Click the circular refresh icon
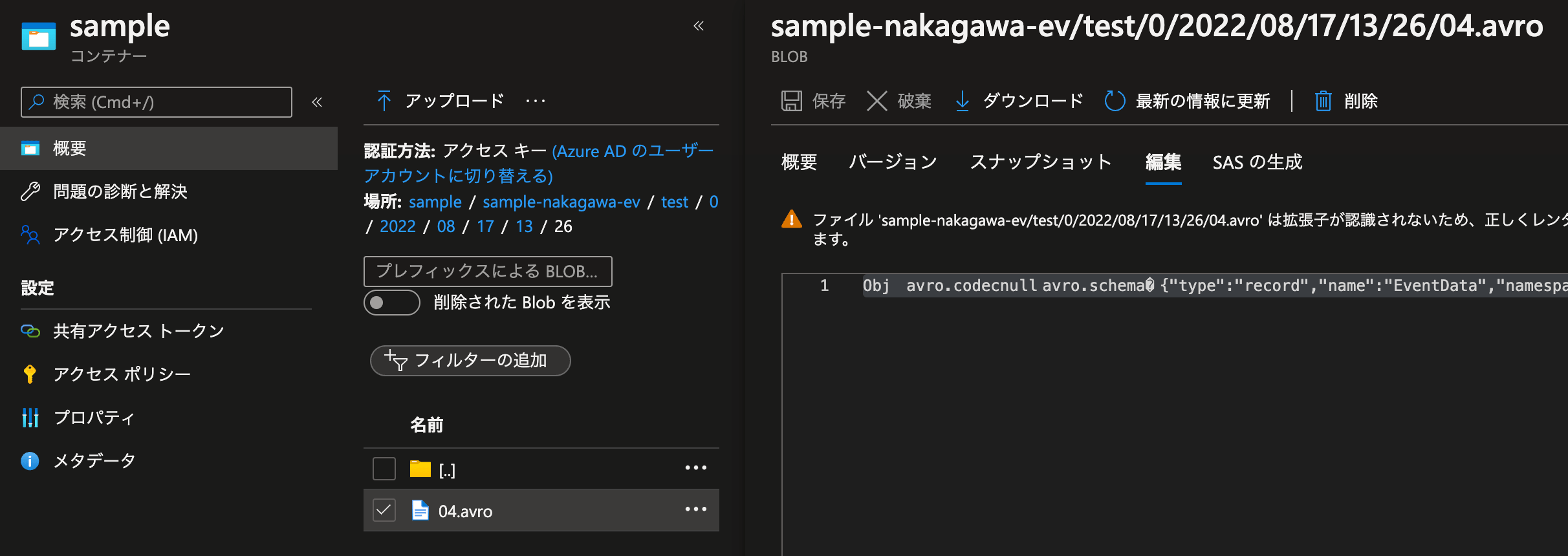Viewport: 1568px width, 556px height. [x=1115, y=101]
